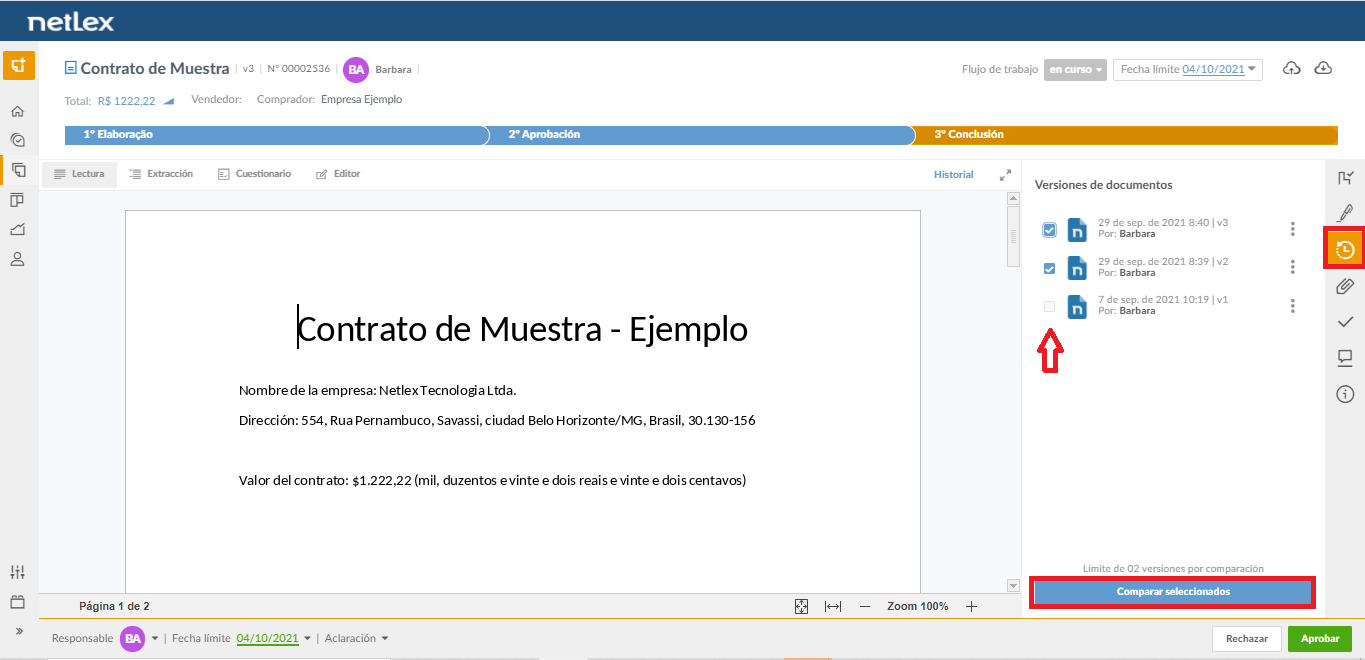Click the document scrollbar up arrow
Viewport: 1365px width, 660px height.
(x=1013, y=198)
